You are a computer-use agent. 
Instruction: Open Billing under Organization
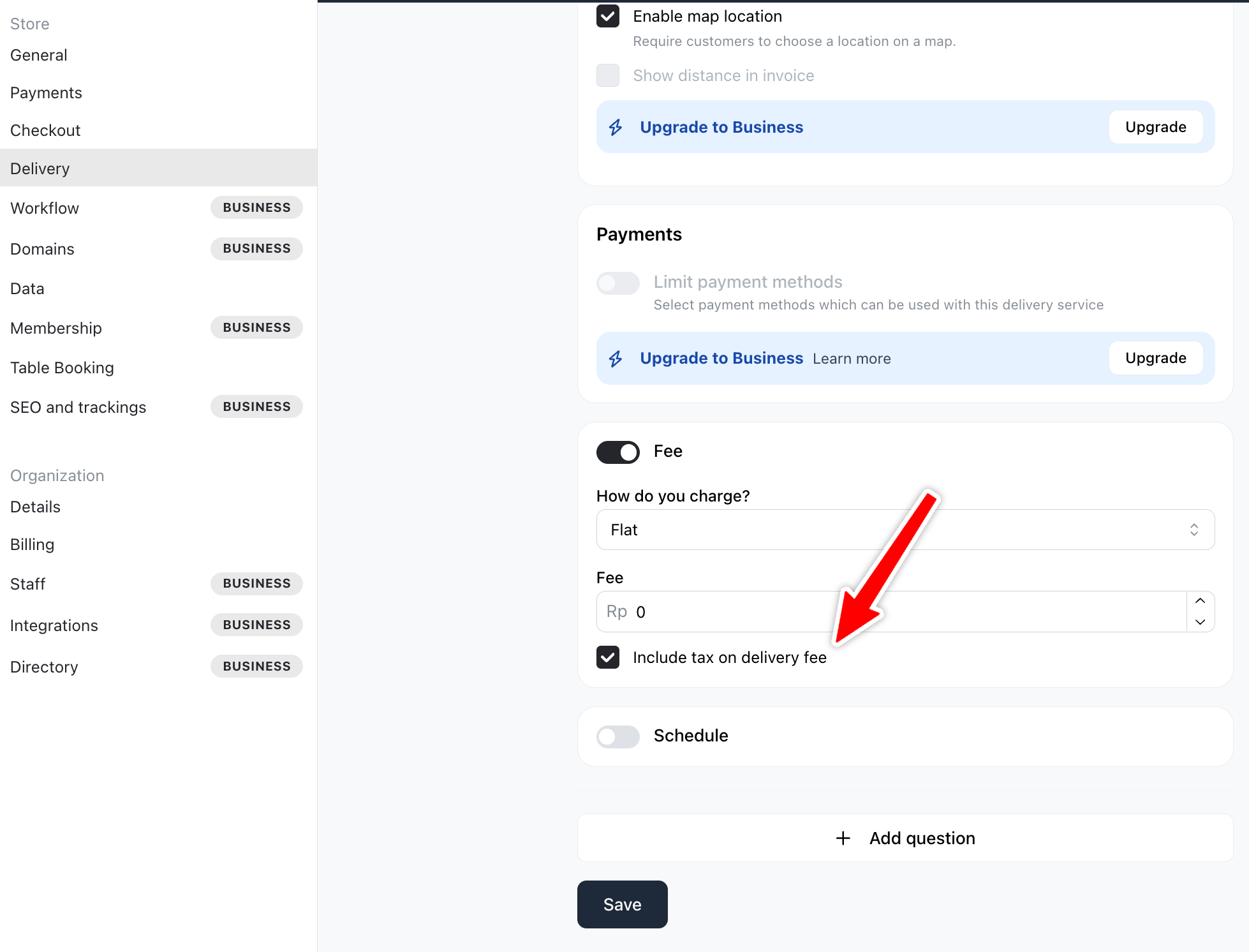point(32,545)
